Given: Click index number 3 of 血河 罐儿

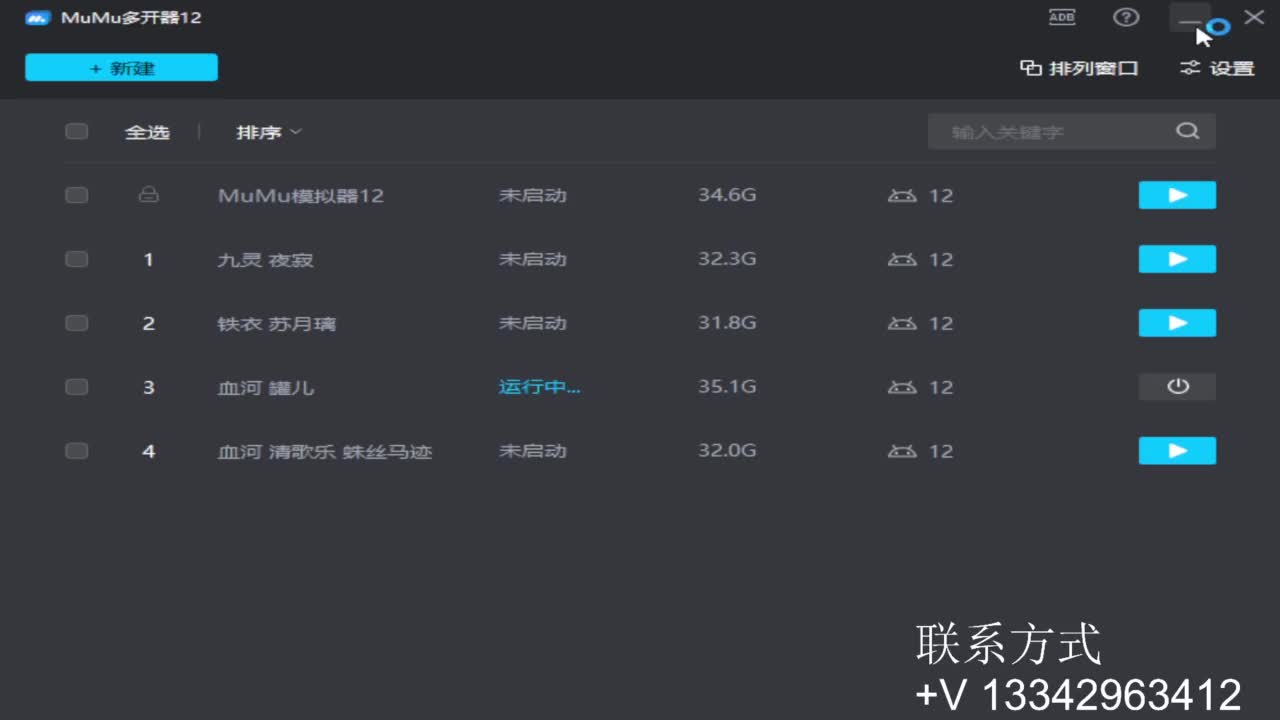Looking at the screenshot, I should point(148,387).
